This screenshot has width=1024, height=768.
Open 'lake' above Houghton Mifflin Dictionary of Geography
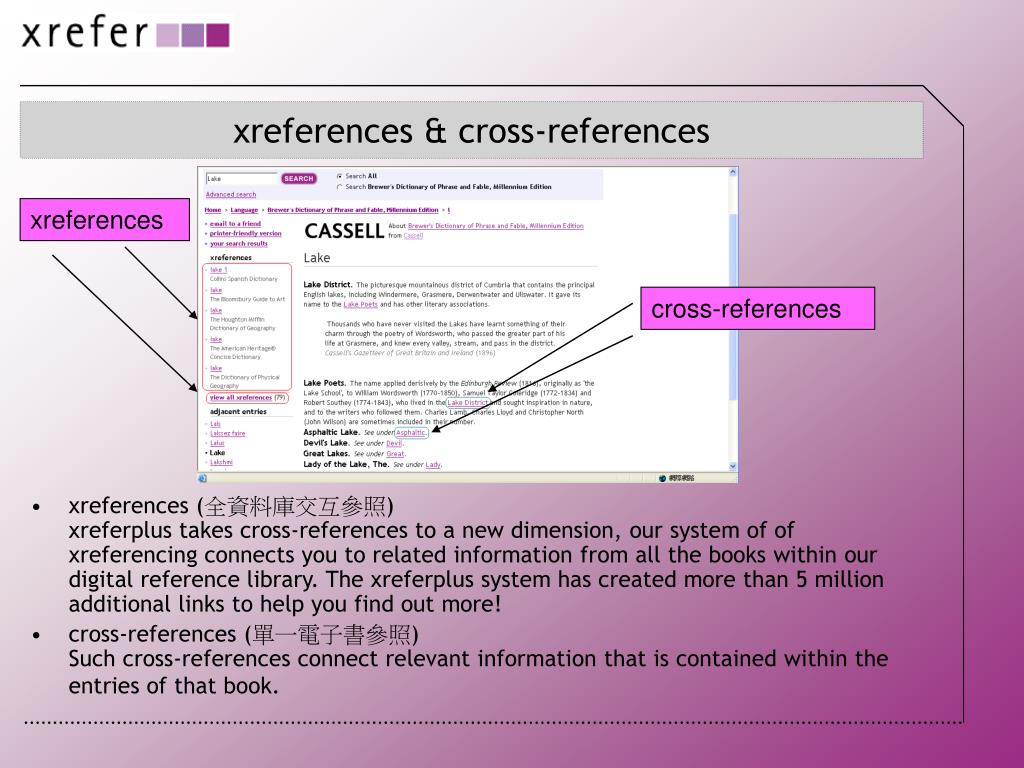pos(216,311)
